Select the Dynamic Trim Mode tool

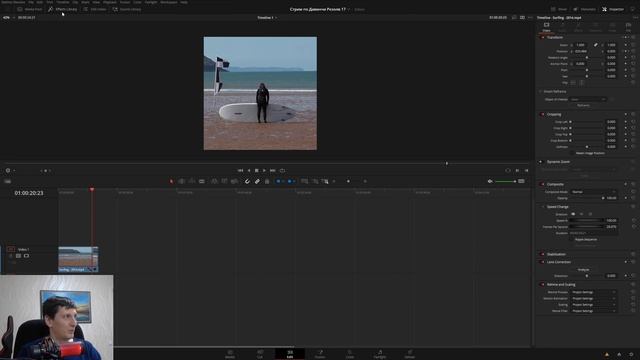coord(191,181)
